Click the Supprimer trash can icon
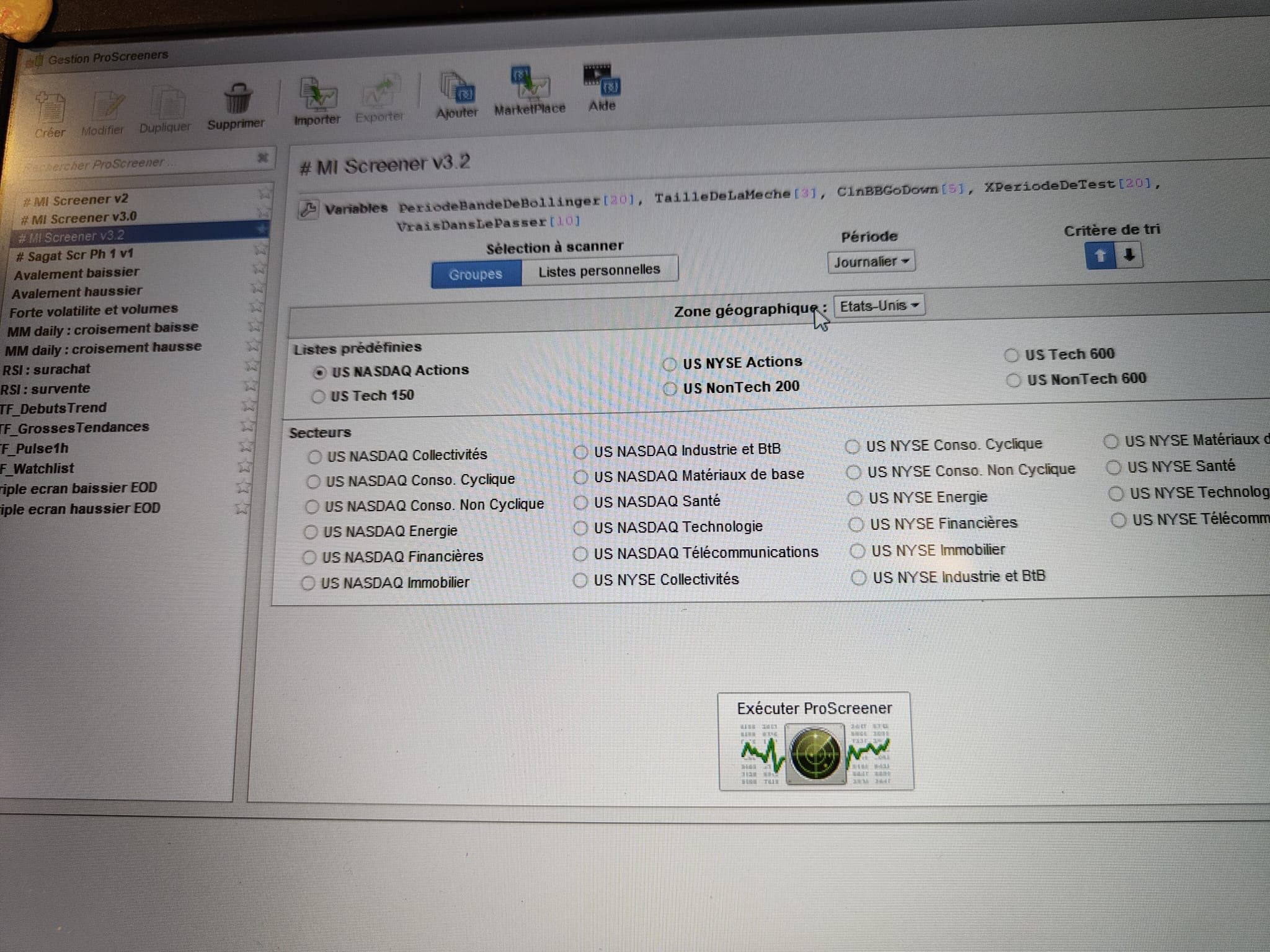Viewport: 1270px width, 952px height. 237,99
